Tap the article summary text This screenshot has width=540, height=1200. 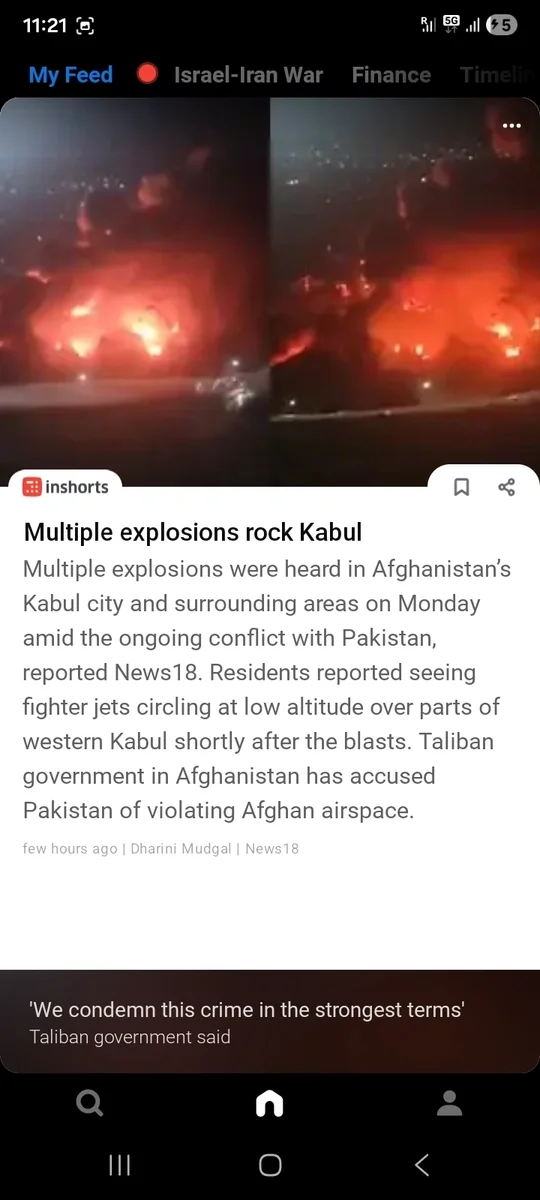point(268,690)
